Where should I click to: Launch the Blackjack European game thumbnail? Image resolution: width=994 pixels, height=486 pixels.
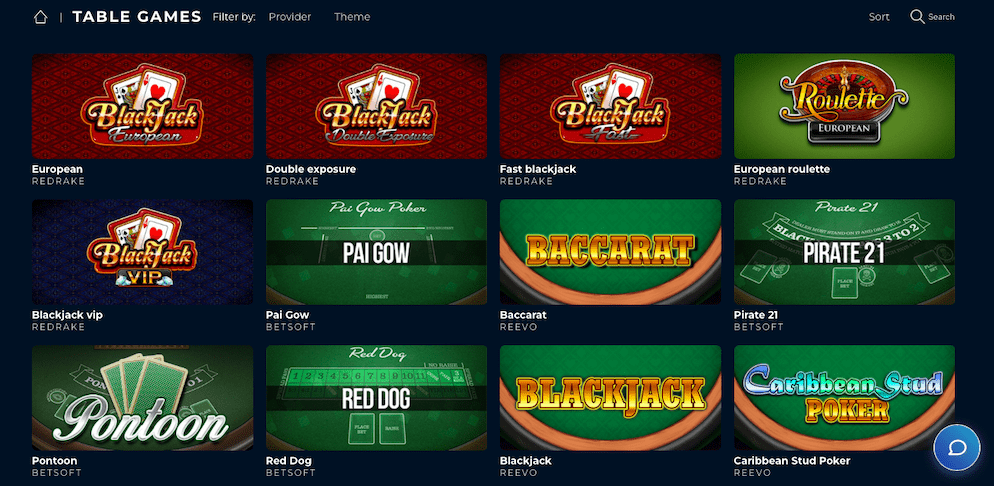pos(143,106)
